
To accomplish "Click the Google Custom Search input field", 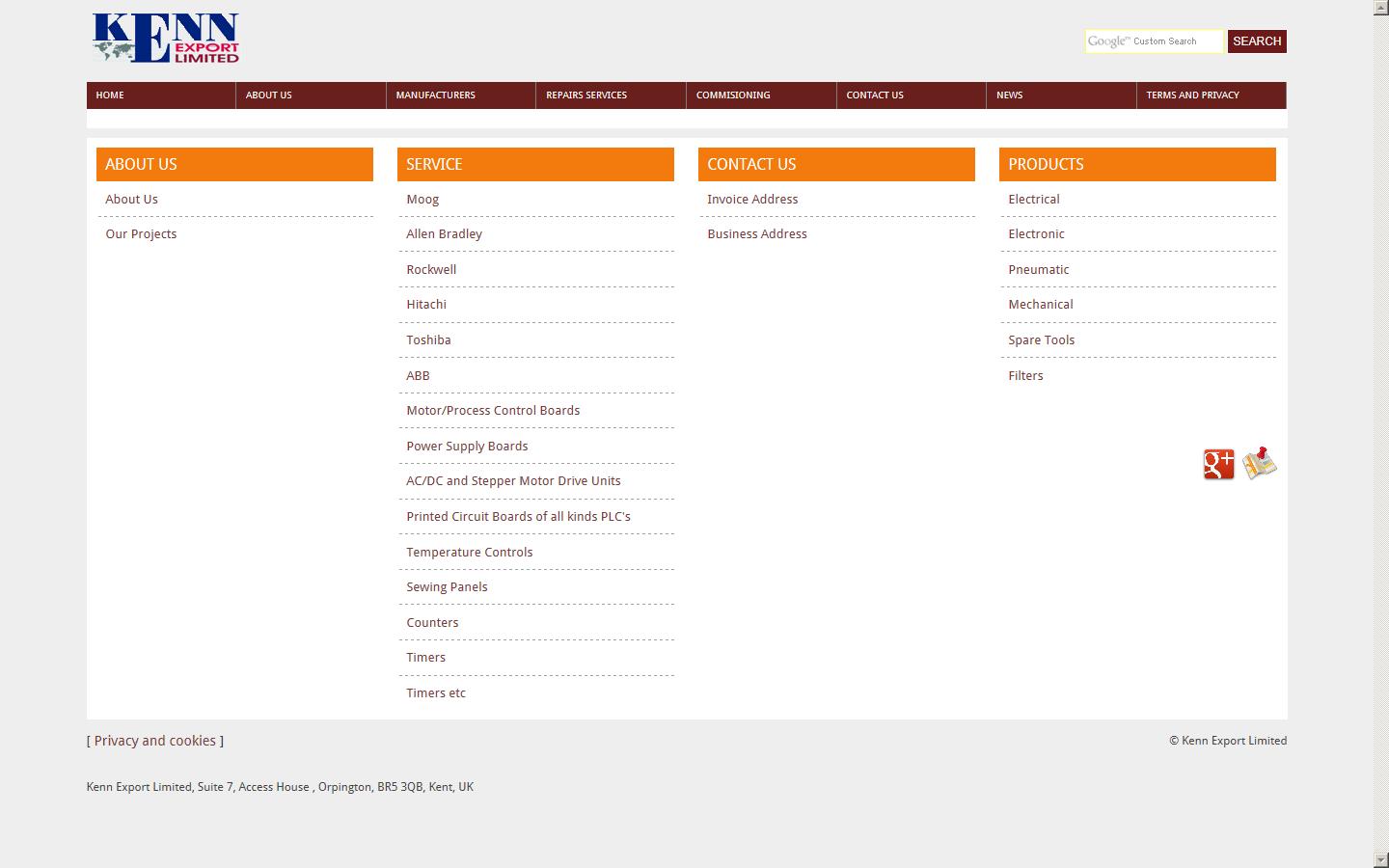I will 1154,41.
